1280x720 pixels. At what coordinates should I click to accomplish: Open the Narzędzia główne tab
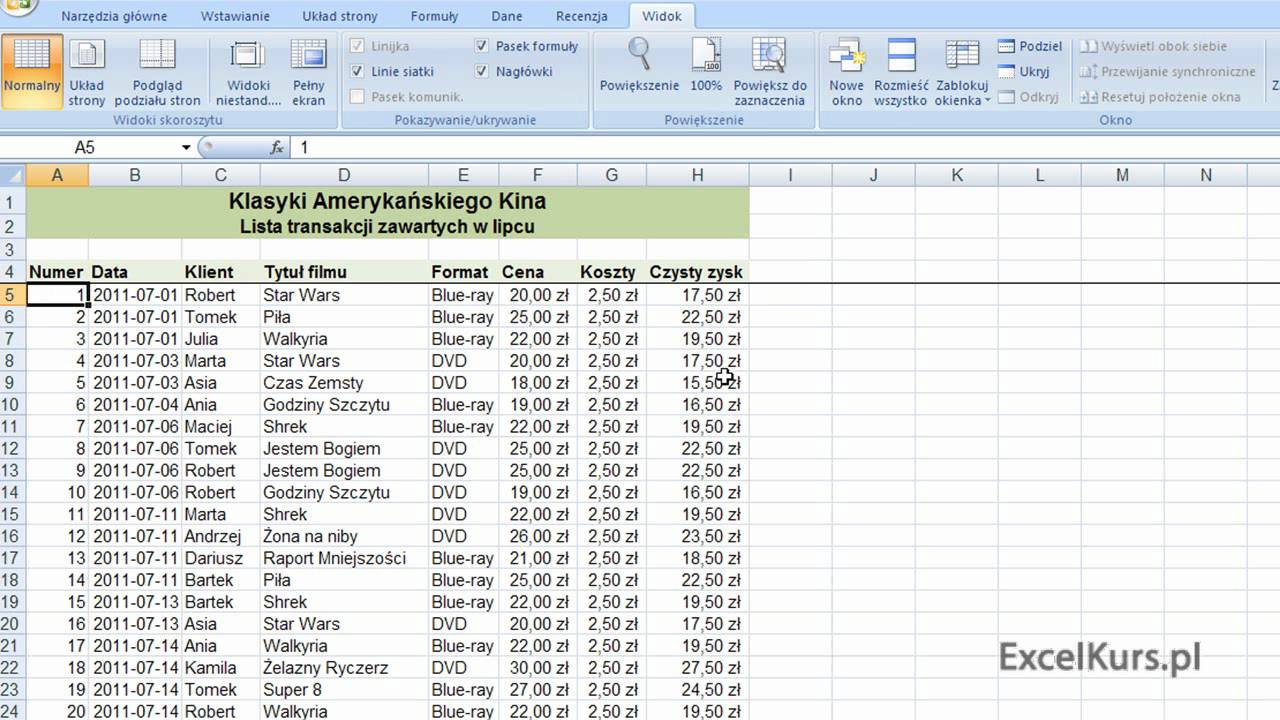pos(114,16)
